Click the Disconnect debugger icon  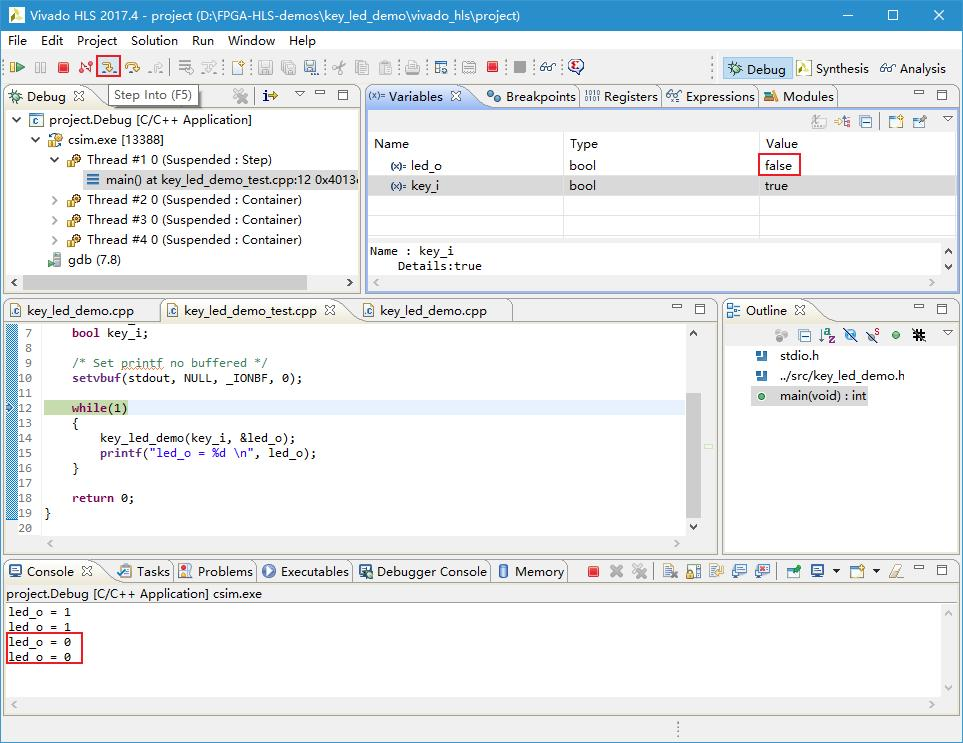pyautogui.click(x=85, y=67)
